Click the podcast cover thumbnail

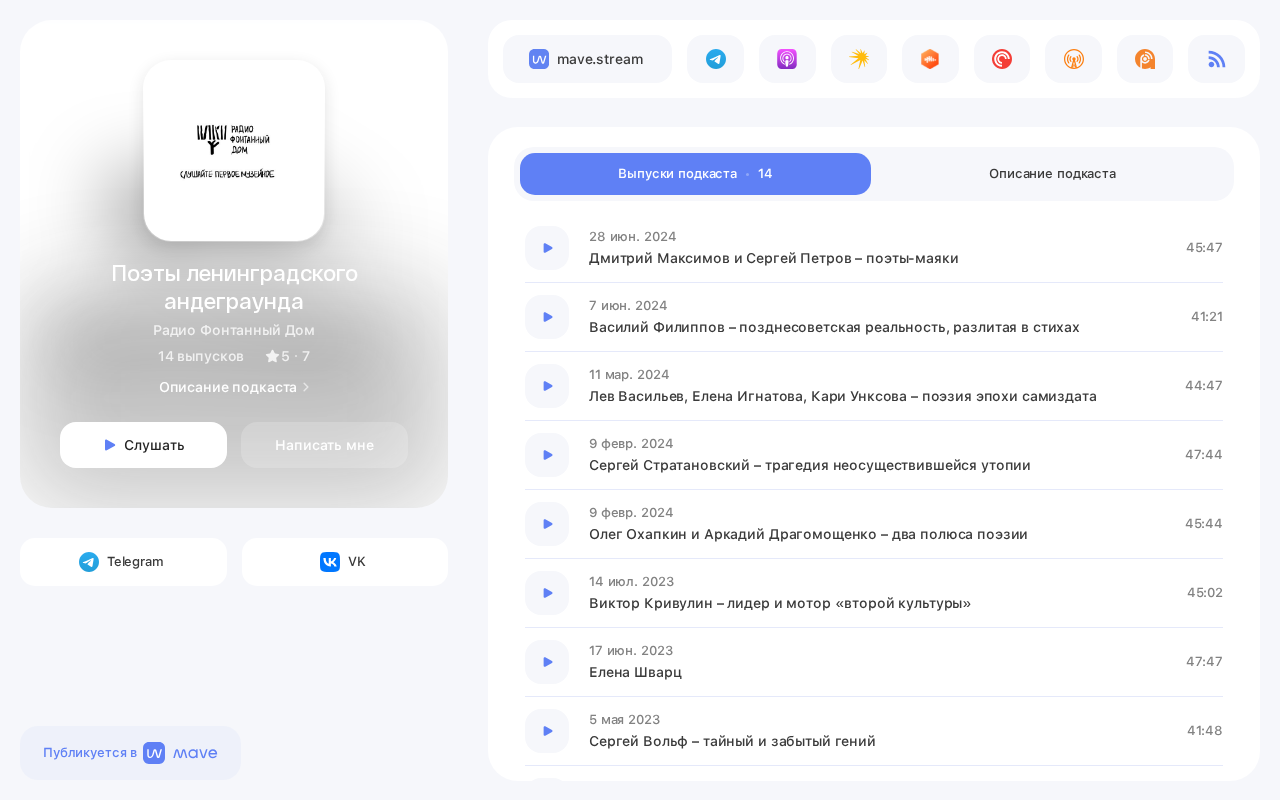[x=234, y=150]
